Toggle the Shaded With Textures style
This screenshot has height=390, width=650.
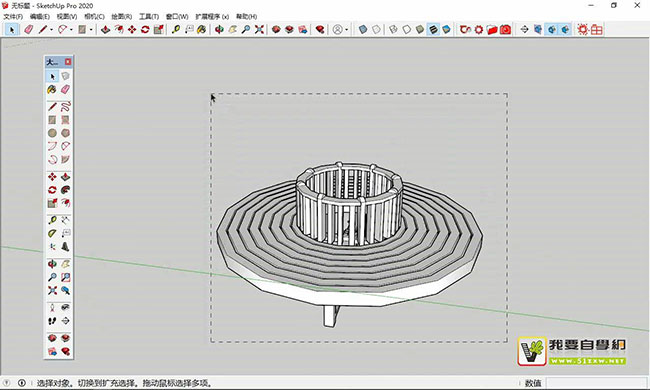pos(433,29)
